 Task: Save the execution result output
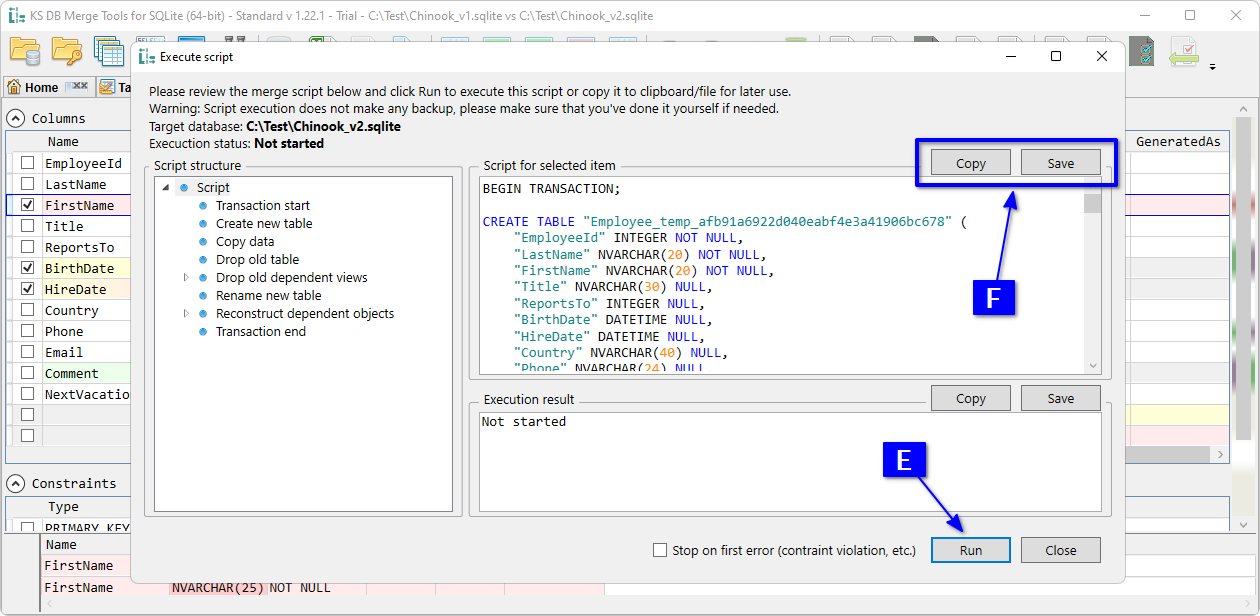pos(1060,398)
